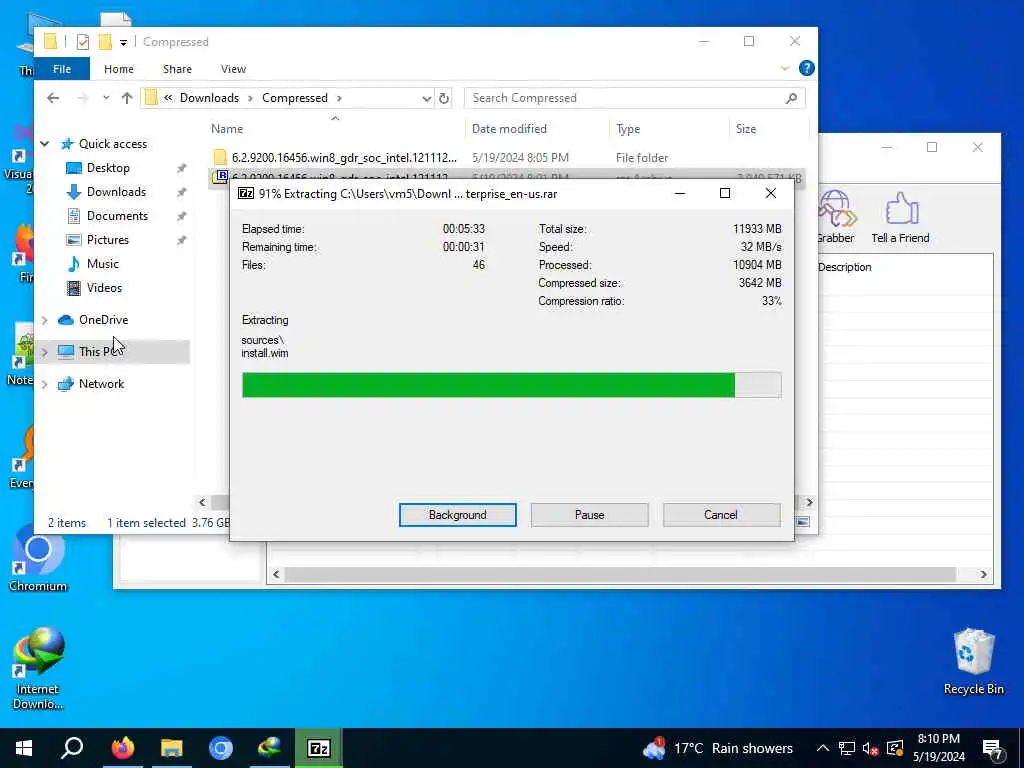The image size is (1024, 768).
Task: Click Tell a Friend in IDM window
Action: (900, 218)
